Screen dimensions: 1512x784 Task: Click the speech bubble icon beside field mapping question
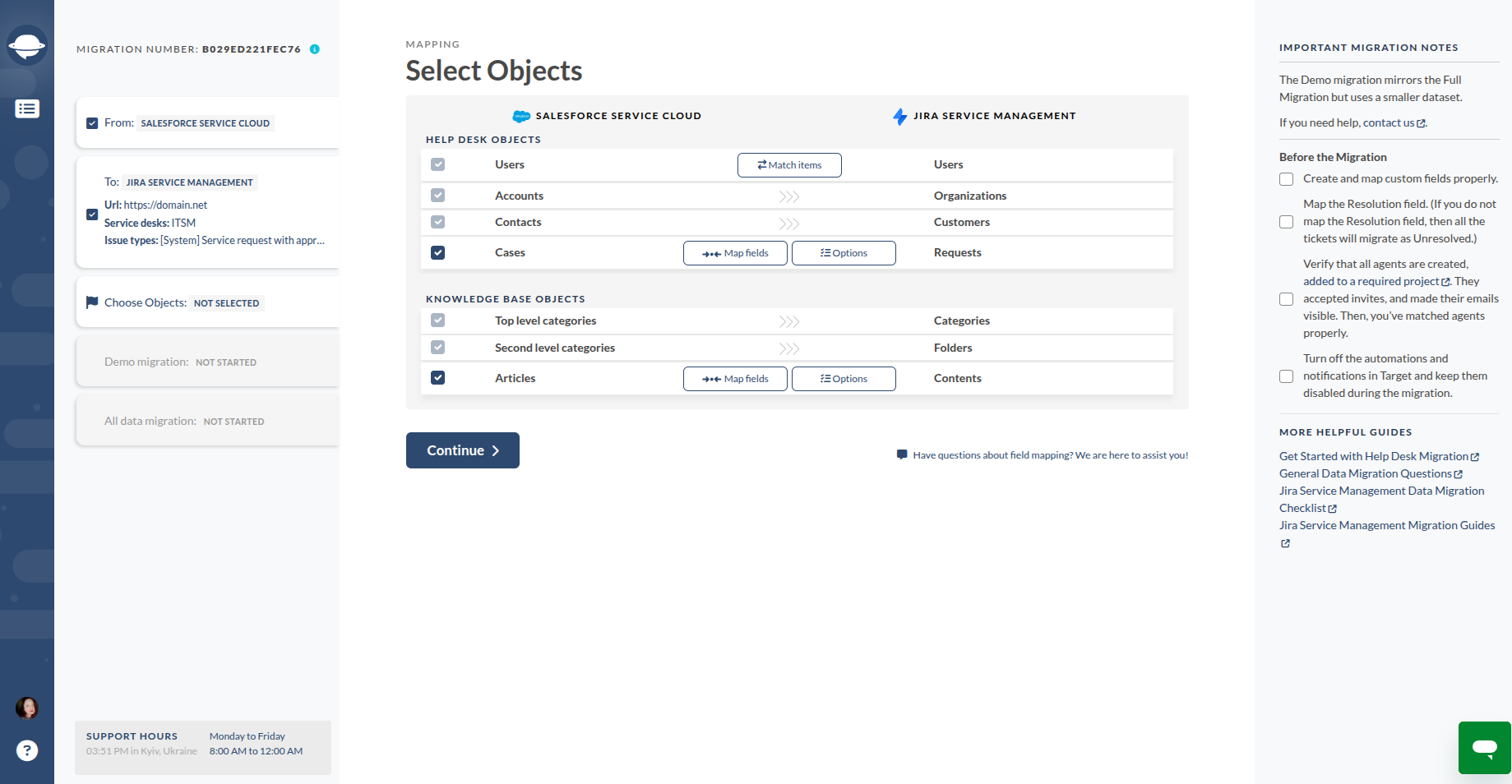pyautogui.click(x=902, y=454)
